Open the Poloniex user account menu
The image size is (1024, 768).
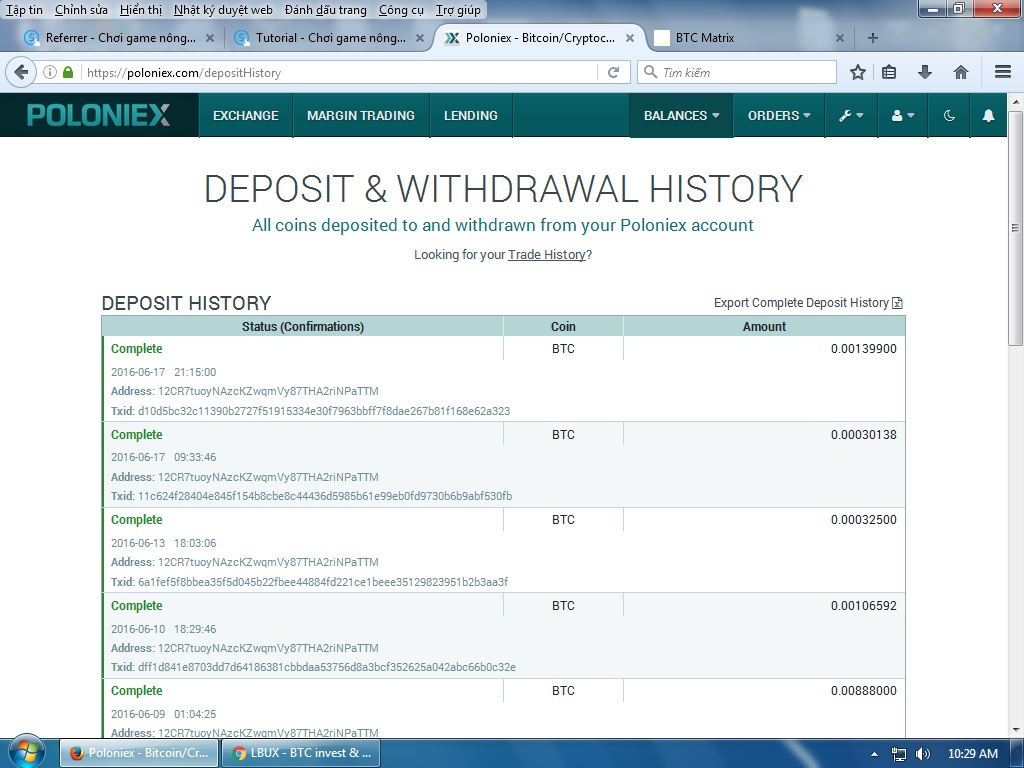pyautogui.click(x=903, y=116)
